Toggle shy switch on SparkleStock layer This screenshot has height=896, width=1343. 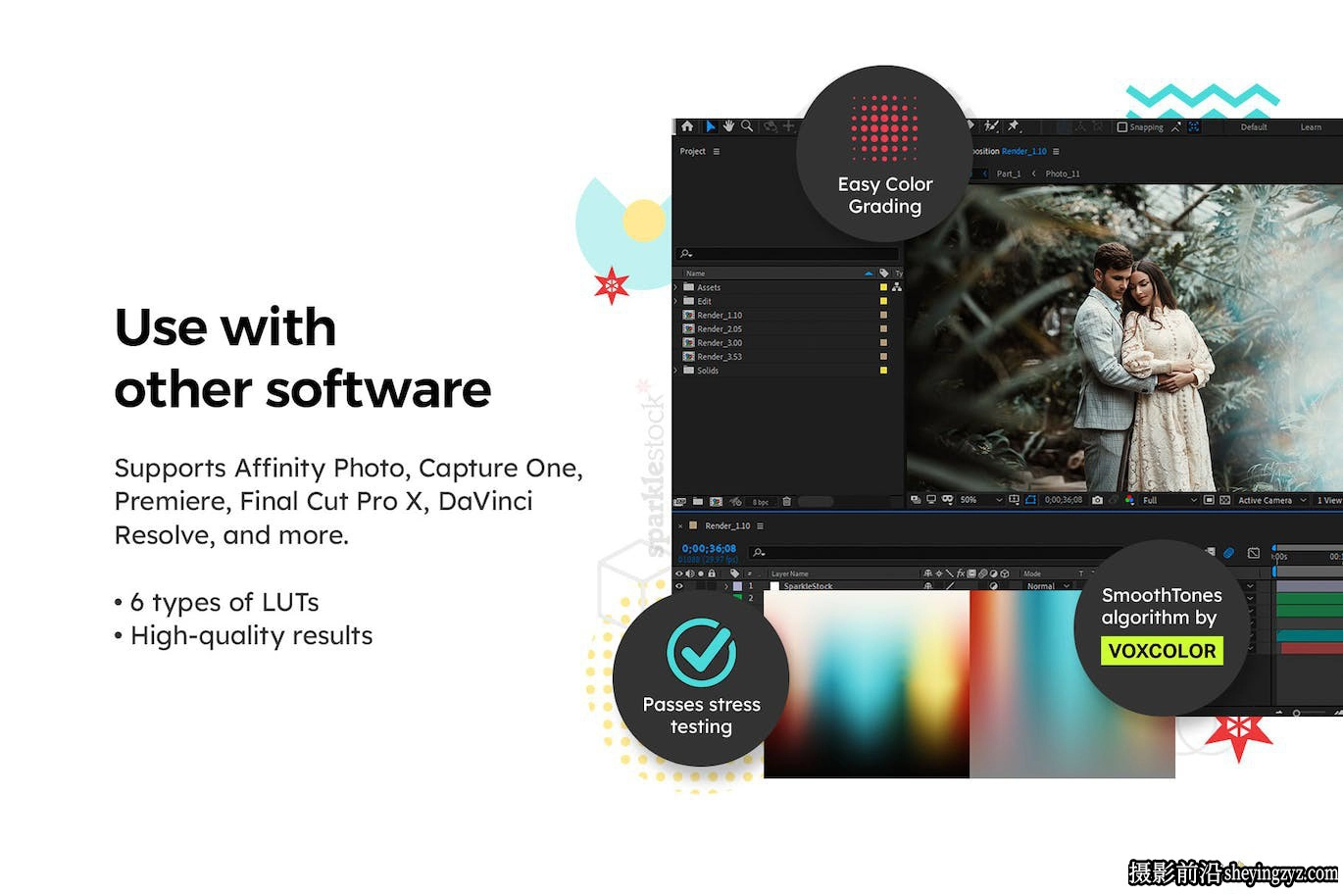(x=927, y=586)
